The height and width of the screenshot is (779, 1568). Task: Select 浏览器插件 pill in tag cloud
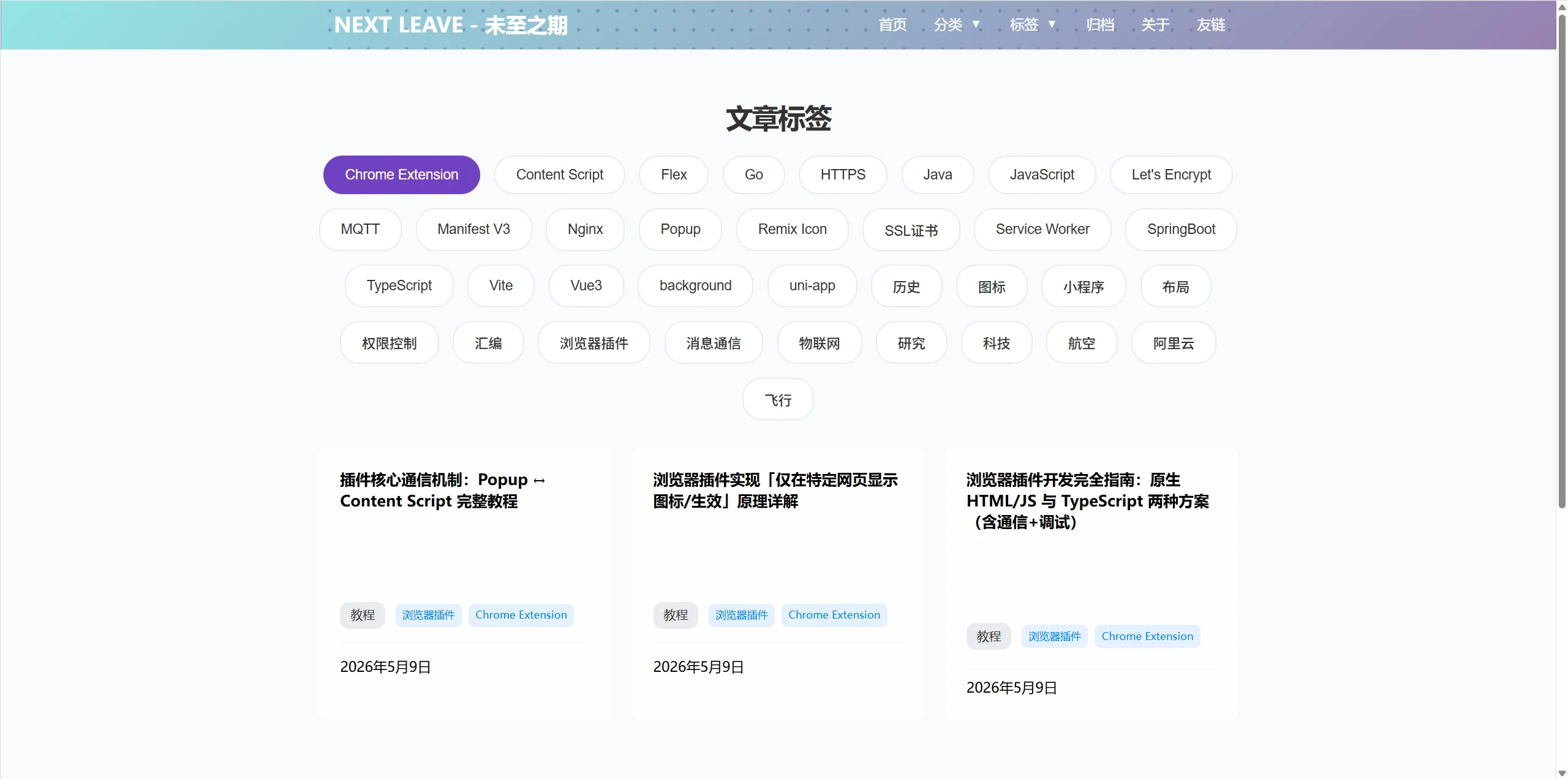coord(594,342)
